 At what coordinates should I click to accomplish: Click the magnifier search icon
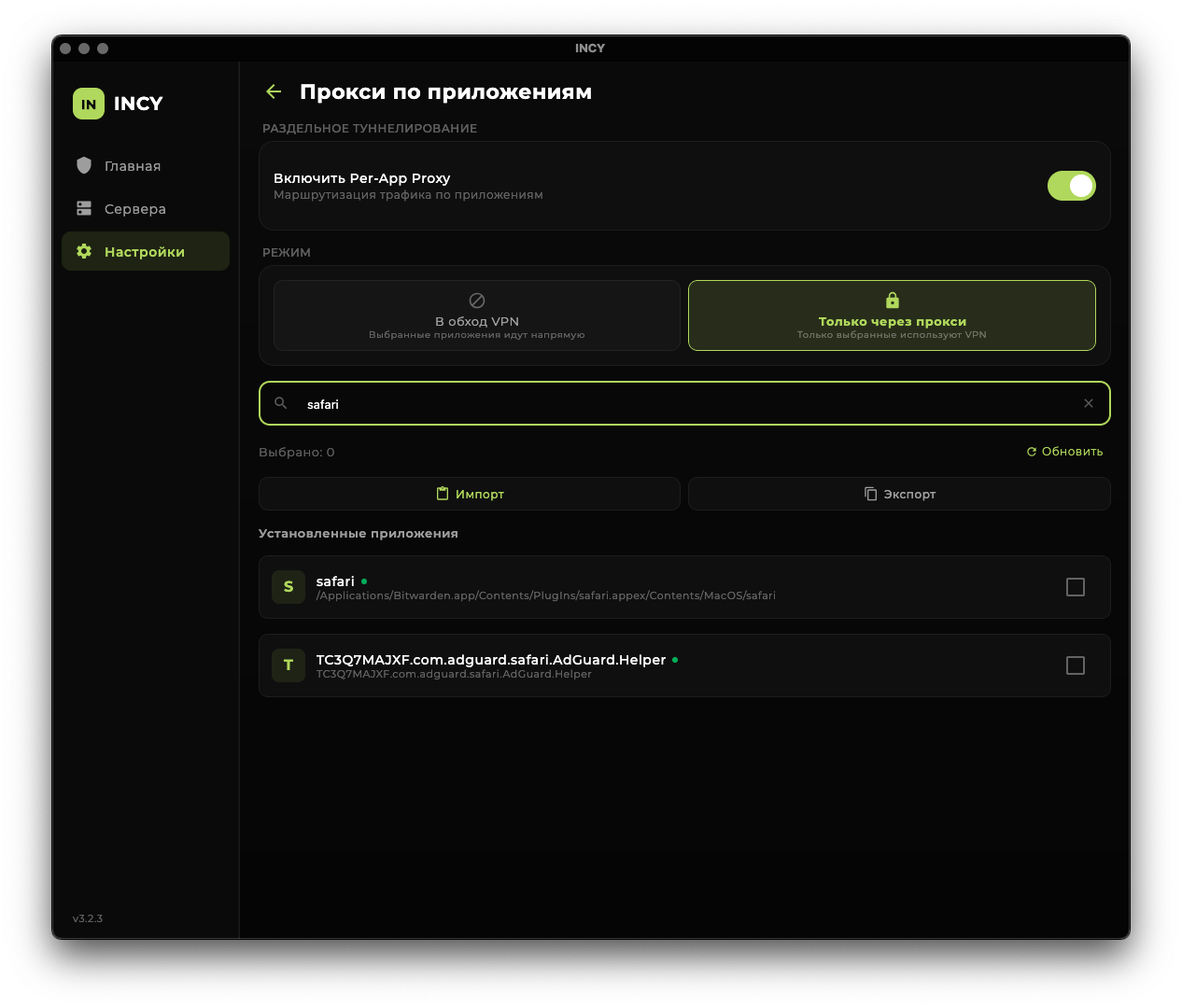(281, 403)
